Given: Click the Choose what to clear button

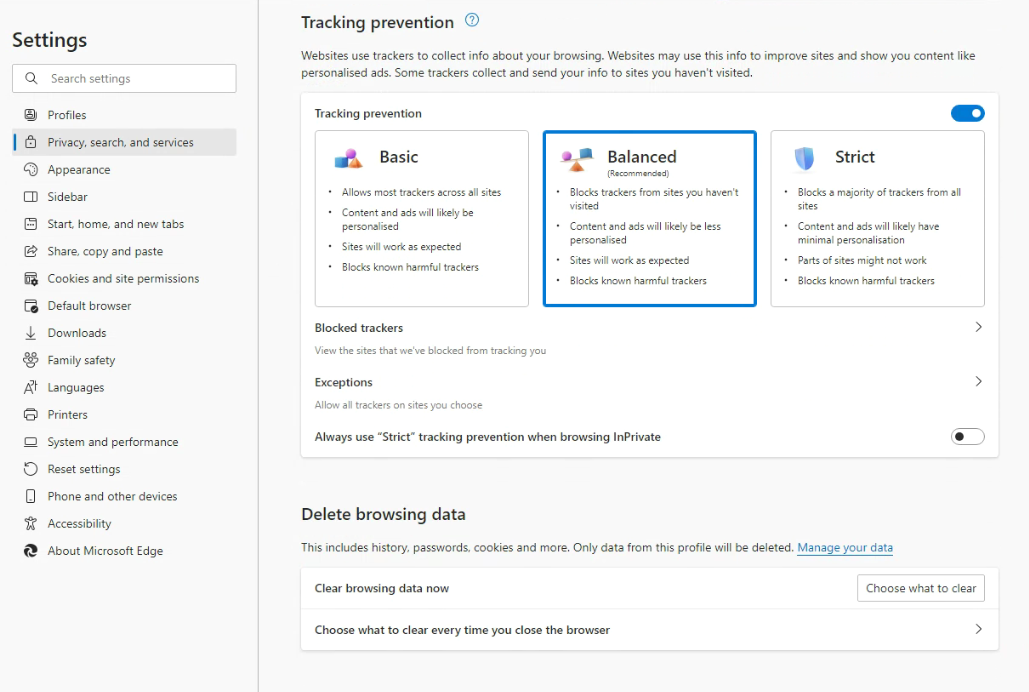Looking at the screenshot, I should 920,588.
